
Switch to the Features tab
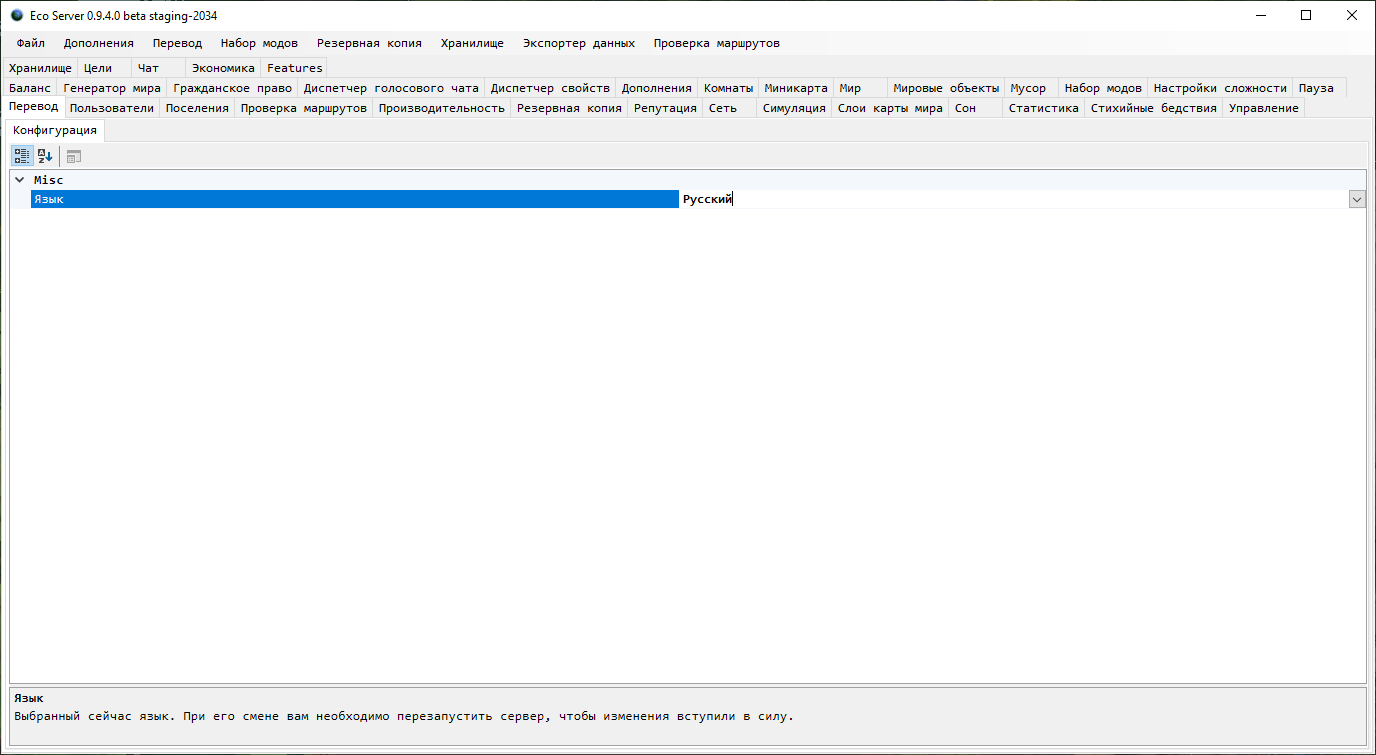click(294, 68)
